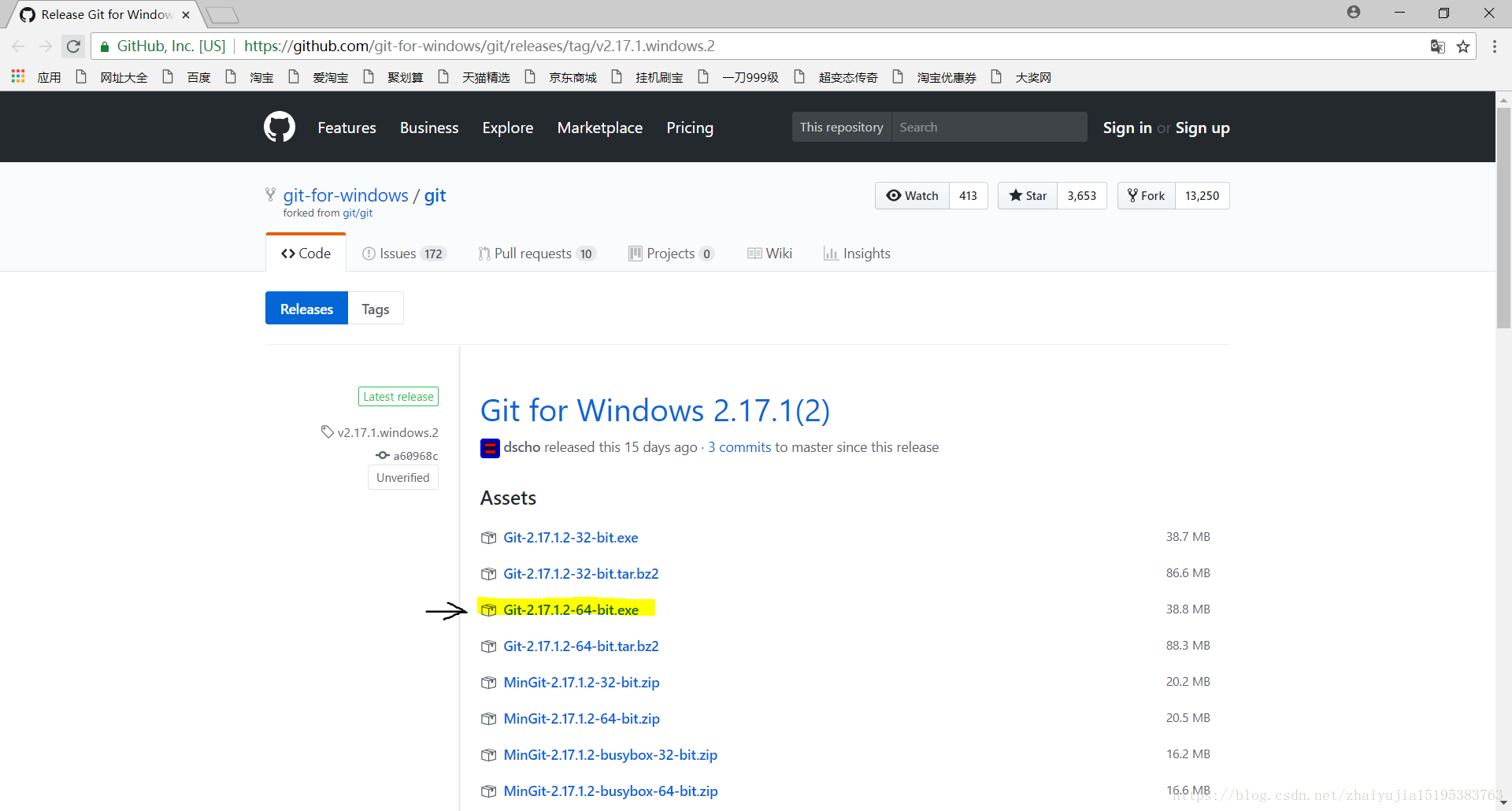The image size is (1512, 811).
Task: Fork the repository
Action: pyautogui.click(x=1147, y=195)
